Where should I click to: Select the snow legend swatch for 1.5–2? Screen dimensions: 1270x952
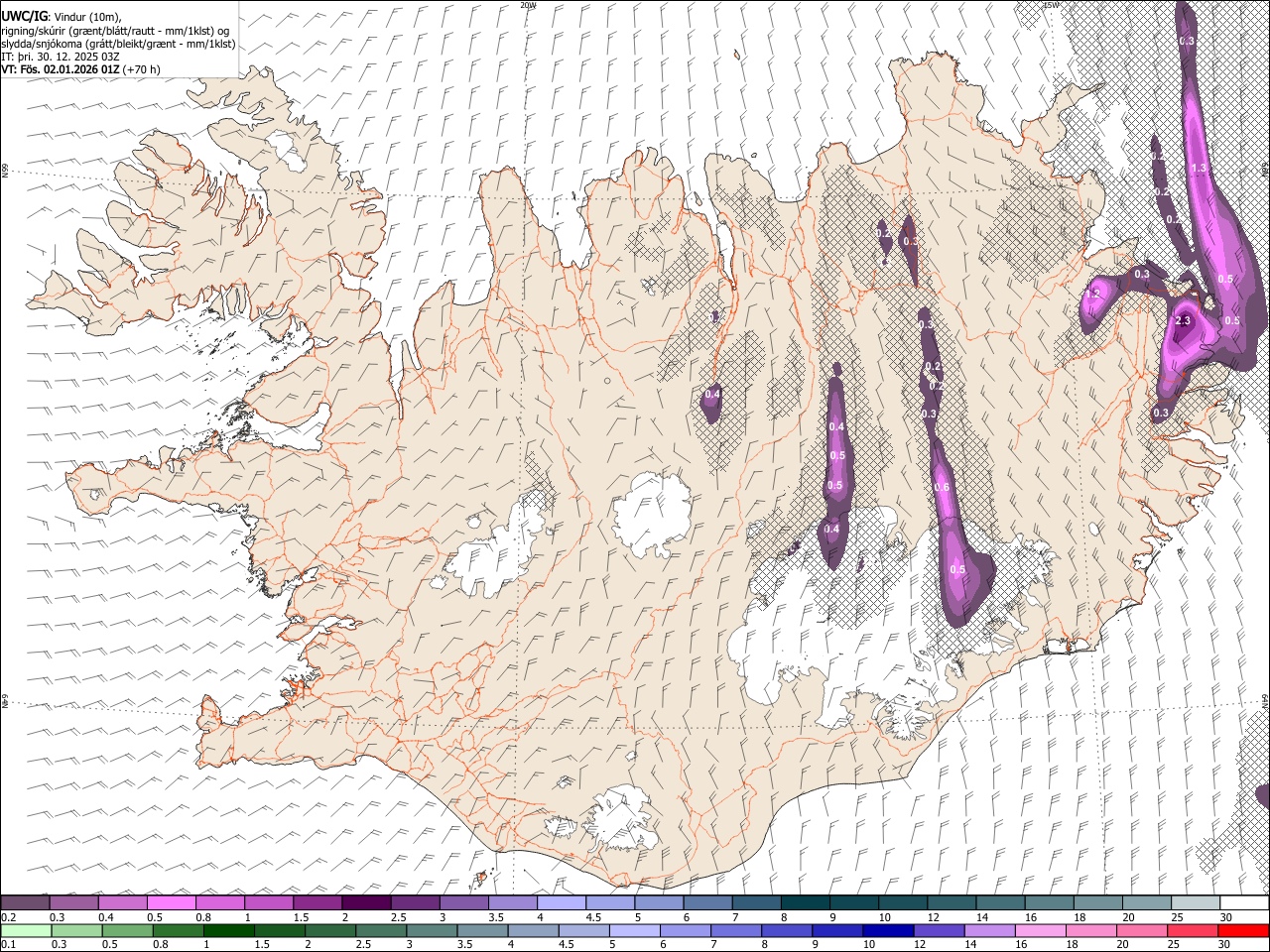click(x=317, y=903)
